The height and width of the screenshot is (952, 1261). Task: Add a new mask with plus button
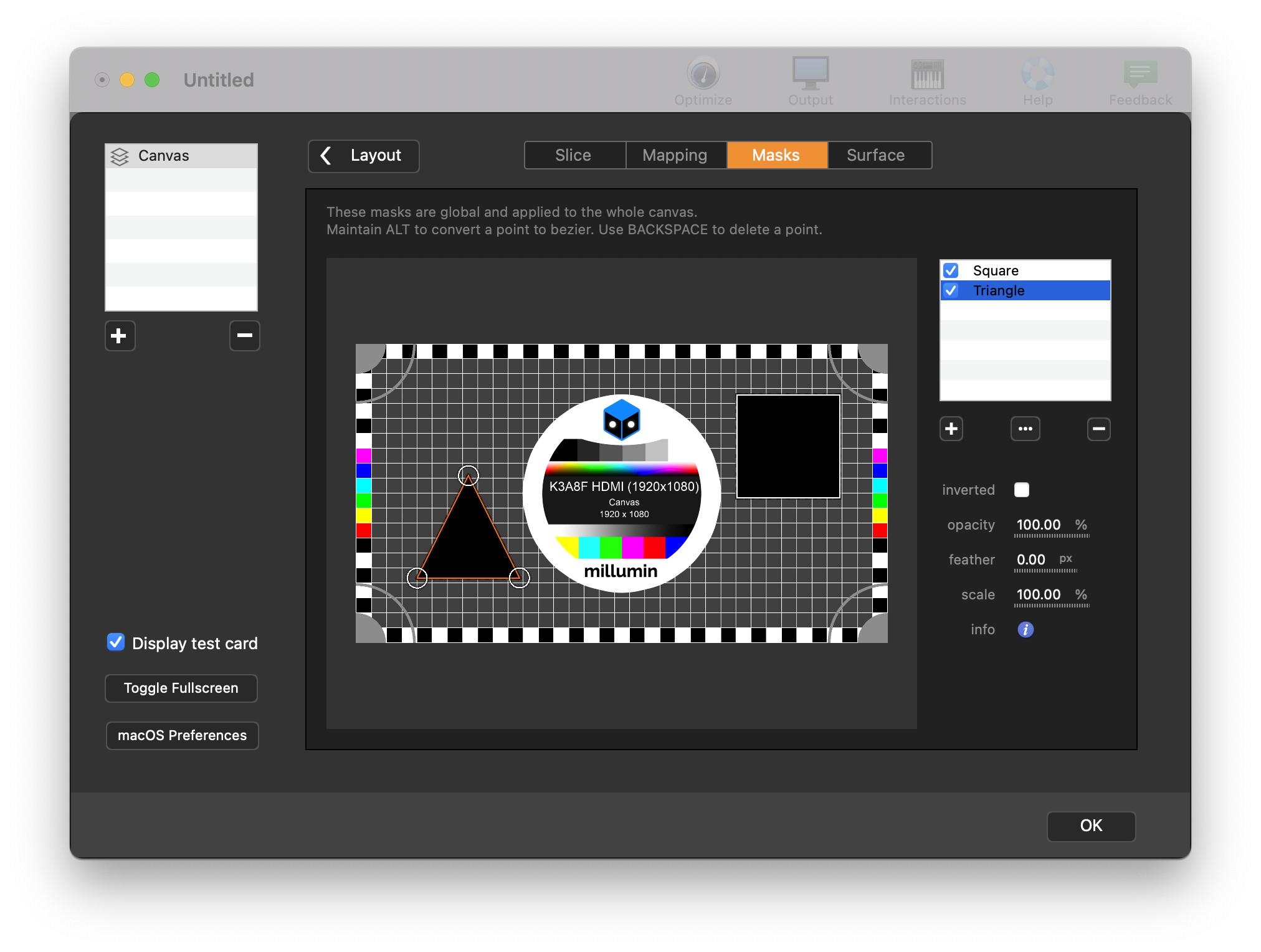pos(951,429)
